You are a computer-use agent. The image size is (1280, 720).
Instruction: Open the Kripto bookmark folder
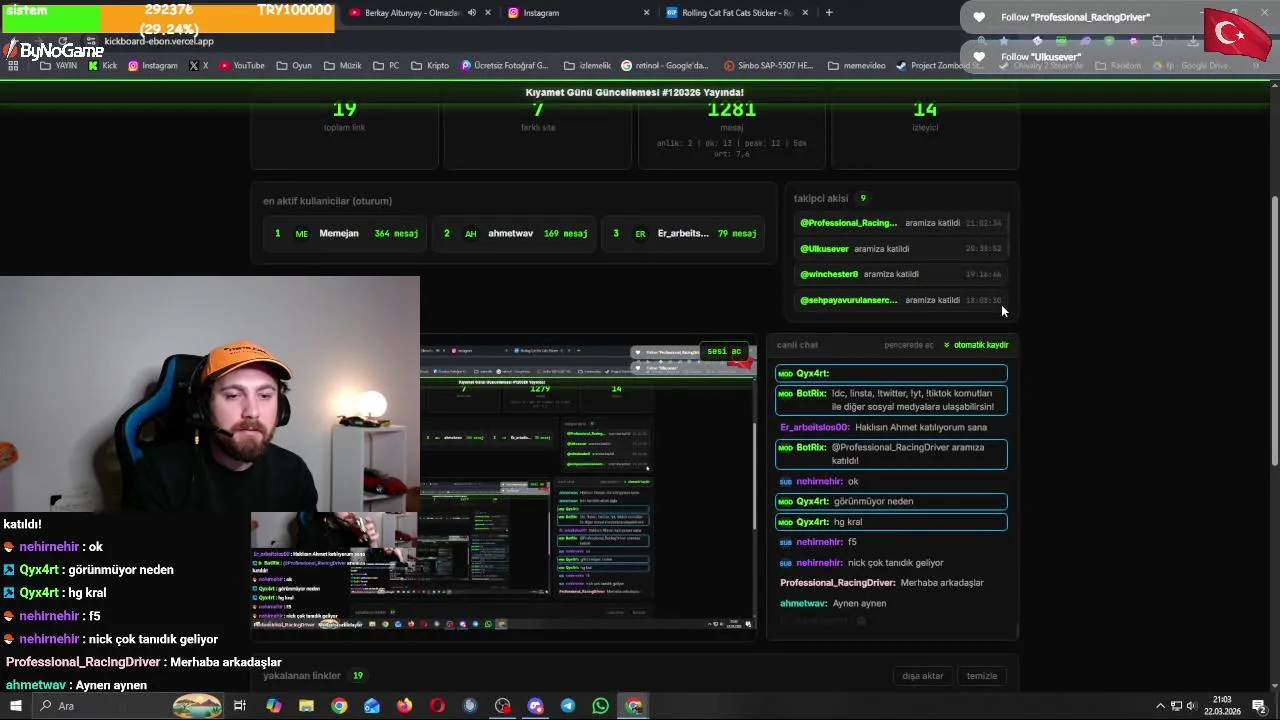coord(430,66)
